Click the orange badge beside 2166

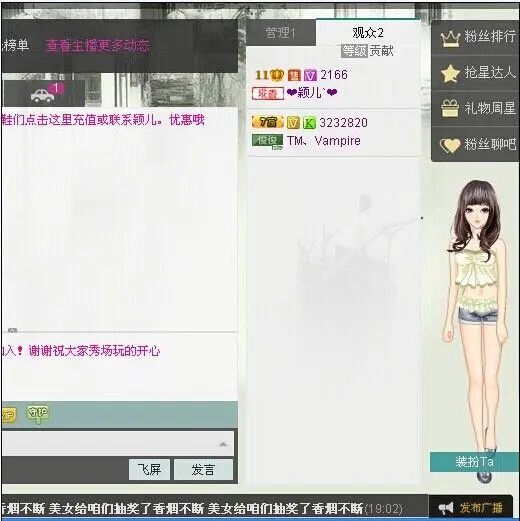(294, 75)
